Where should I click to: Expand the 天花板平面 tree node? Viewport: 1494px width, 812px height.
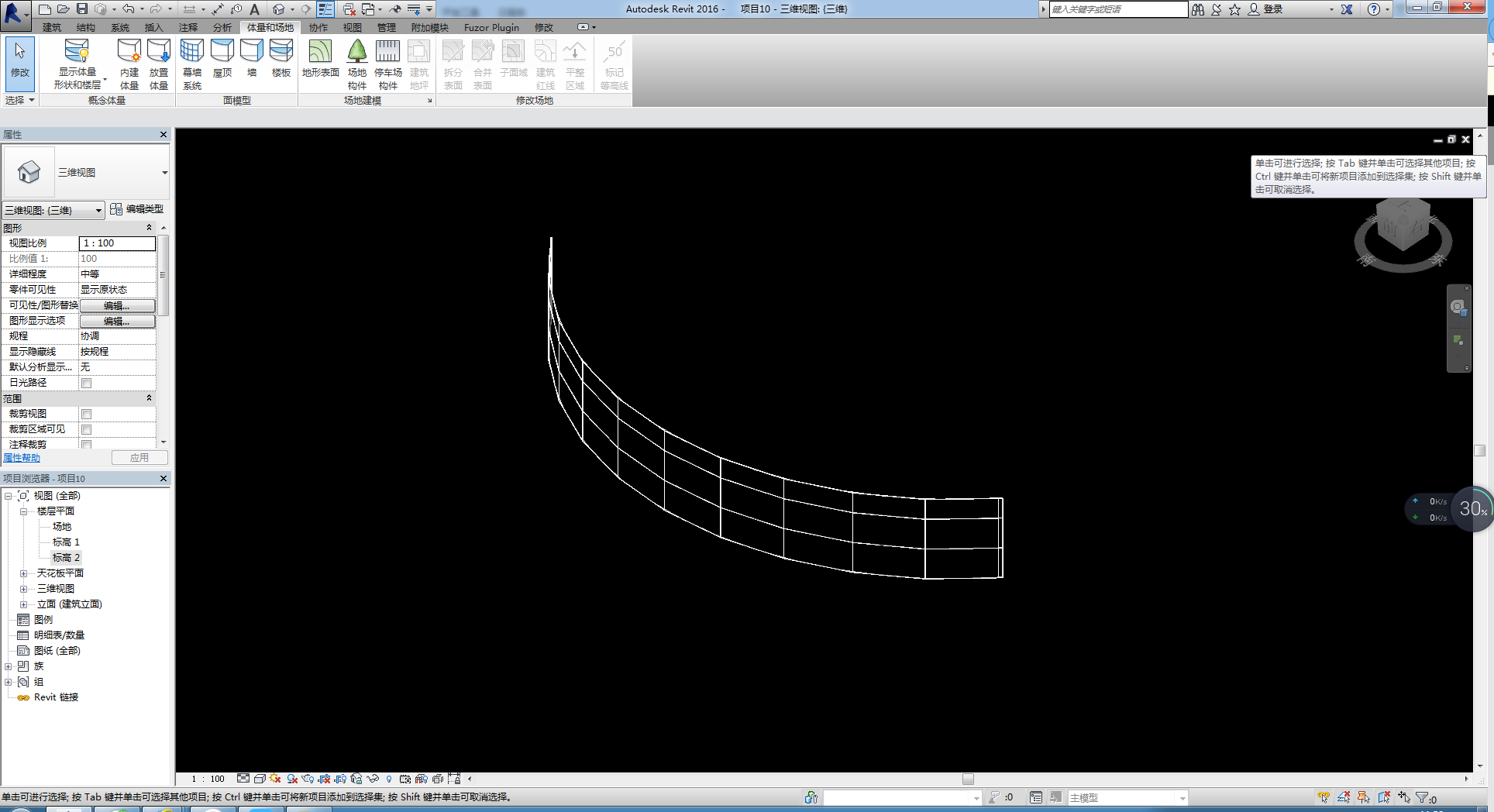pos(24,573)
